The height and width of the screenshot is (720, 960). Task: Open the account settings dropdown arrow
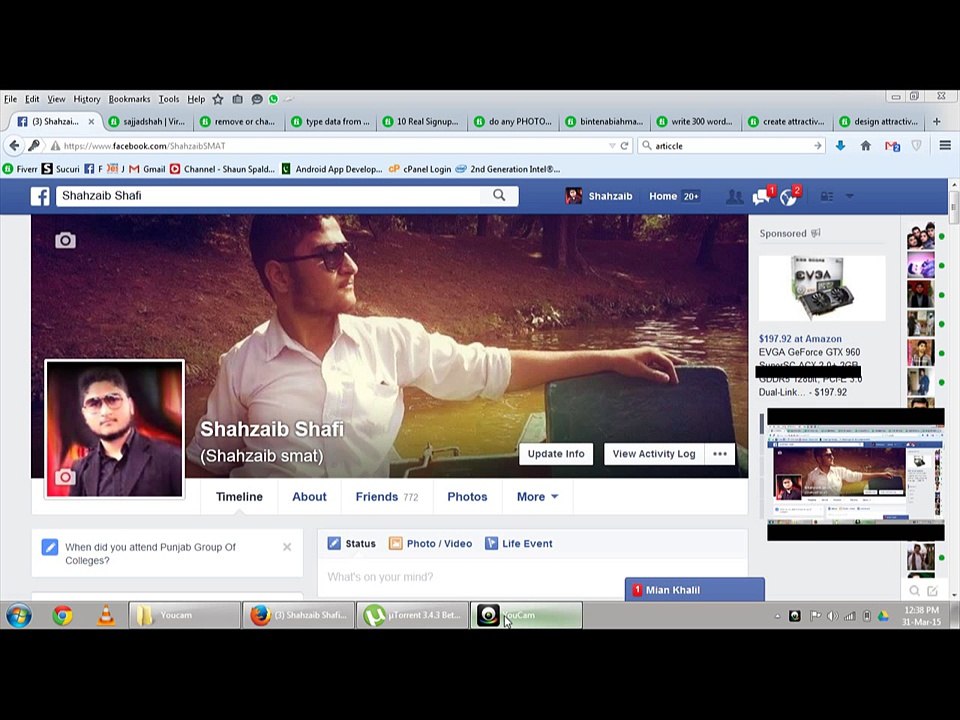coord(850,196)
